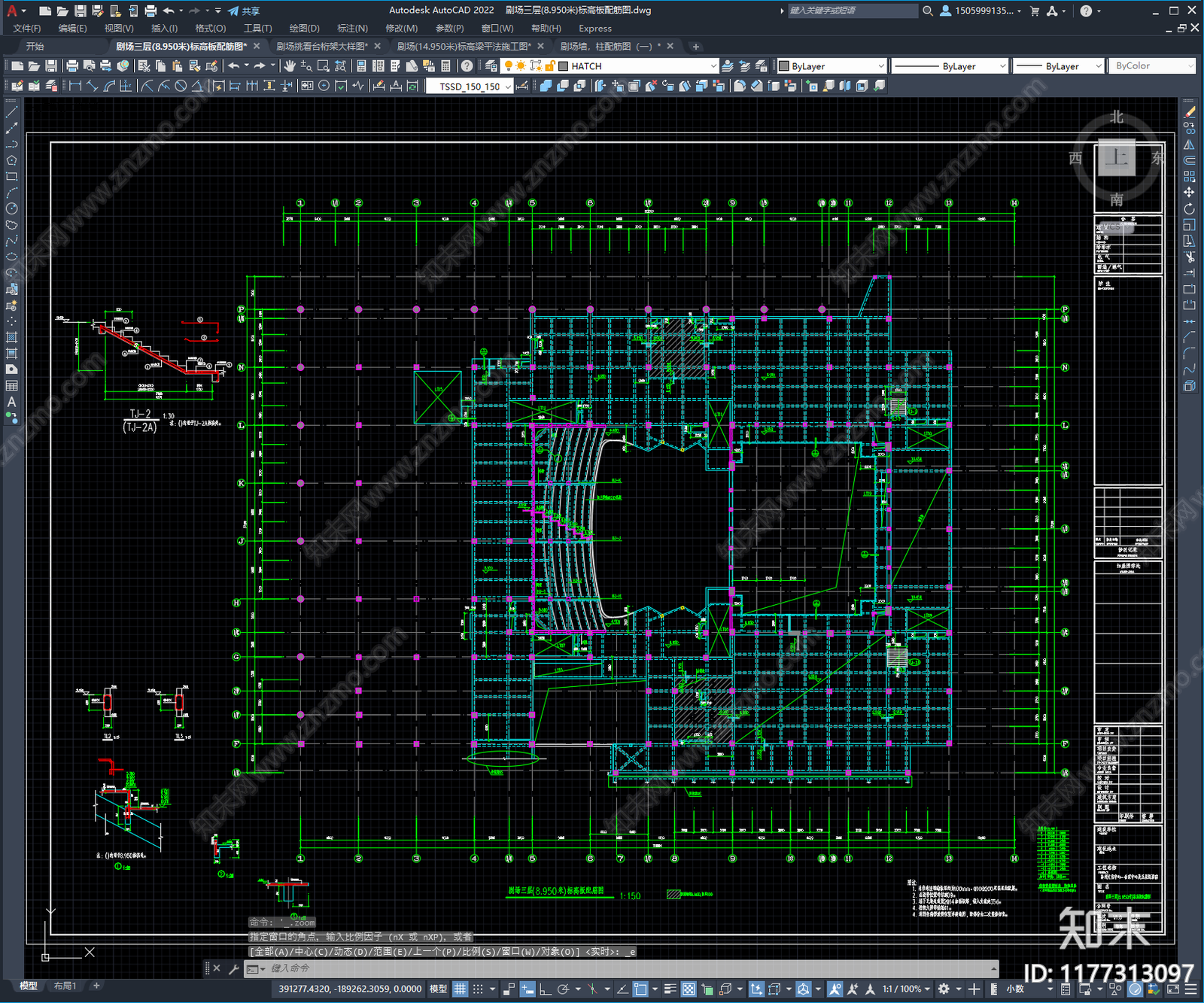Image resolution: width=1204 pixels, height=1003 pixels.
Task: Click the Undo arrow in the standard toolbar
Action: (x=234, y=66)
